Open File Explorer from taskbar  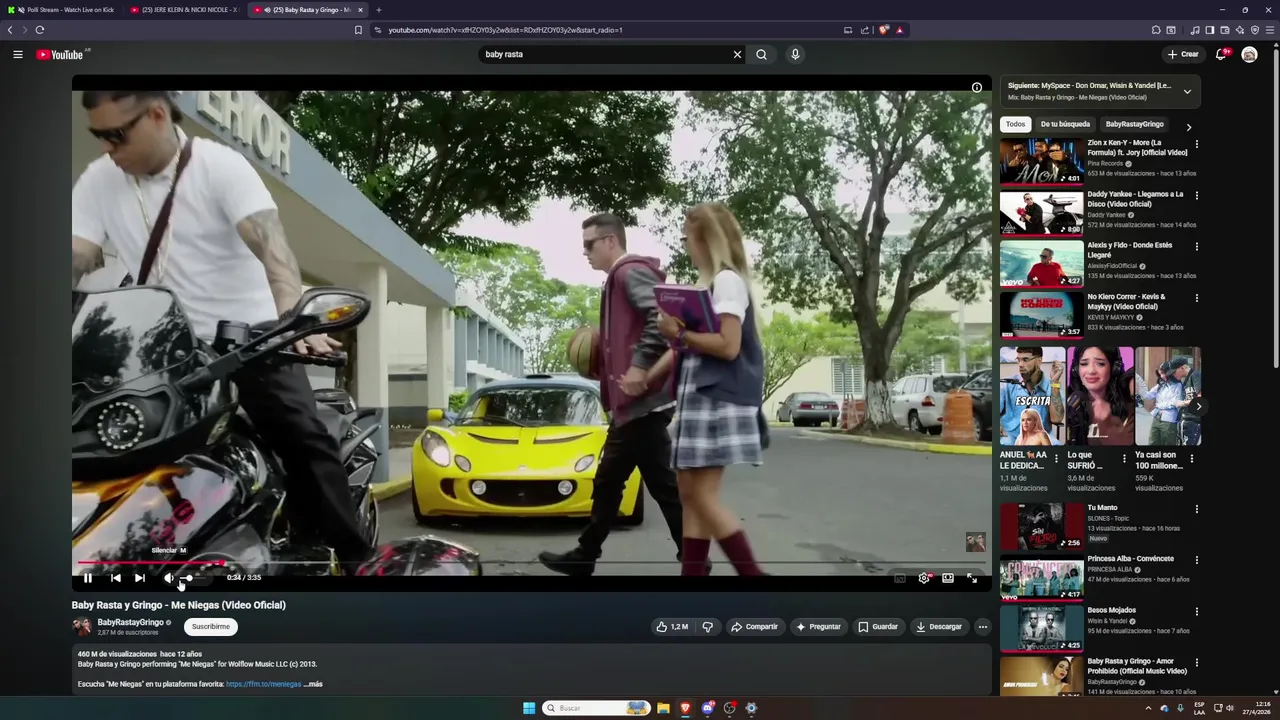663,708
